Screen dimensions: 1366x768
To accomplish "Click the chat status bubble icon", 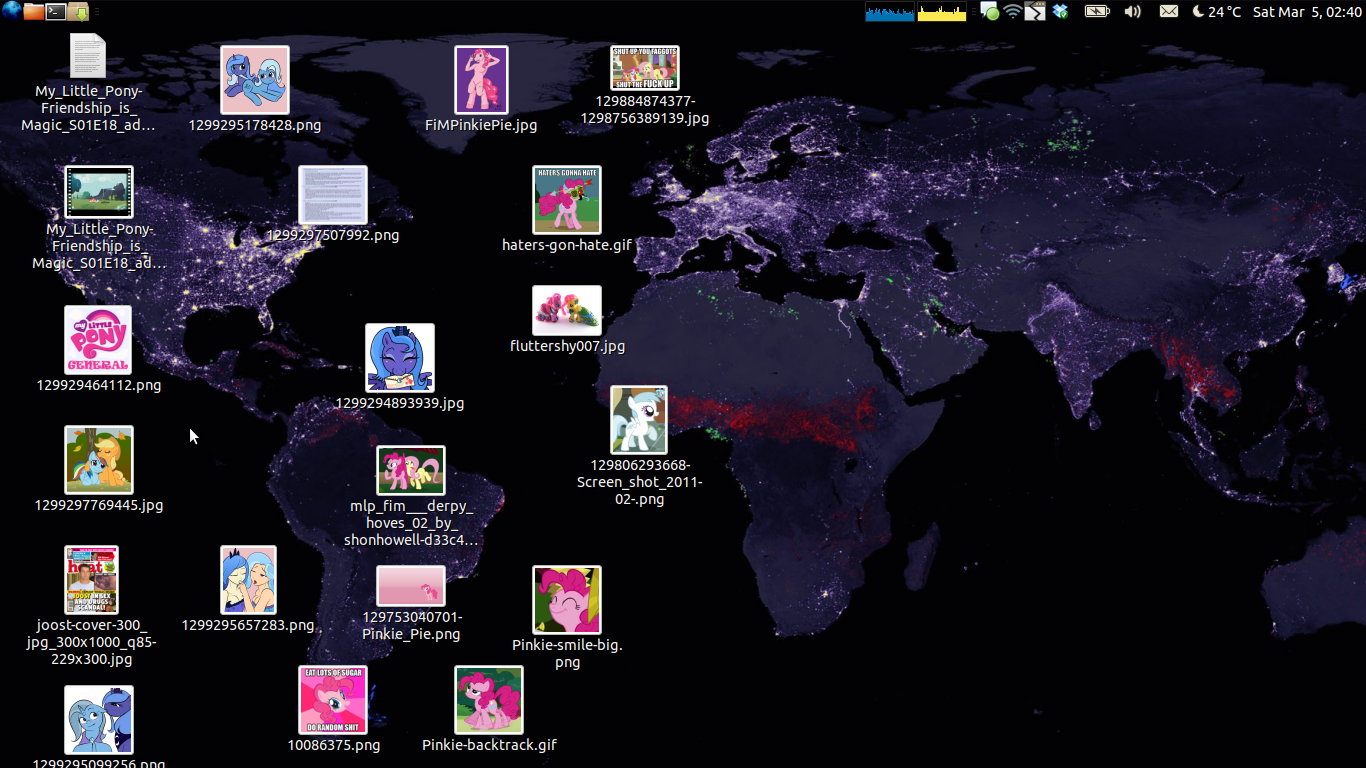I will 989,11.
